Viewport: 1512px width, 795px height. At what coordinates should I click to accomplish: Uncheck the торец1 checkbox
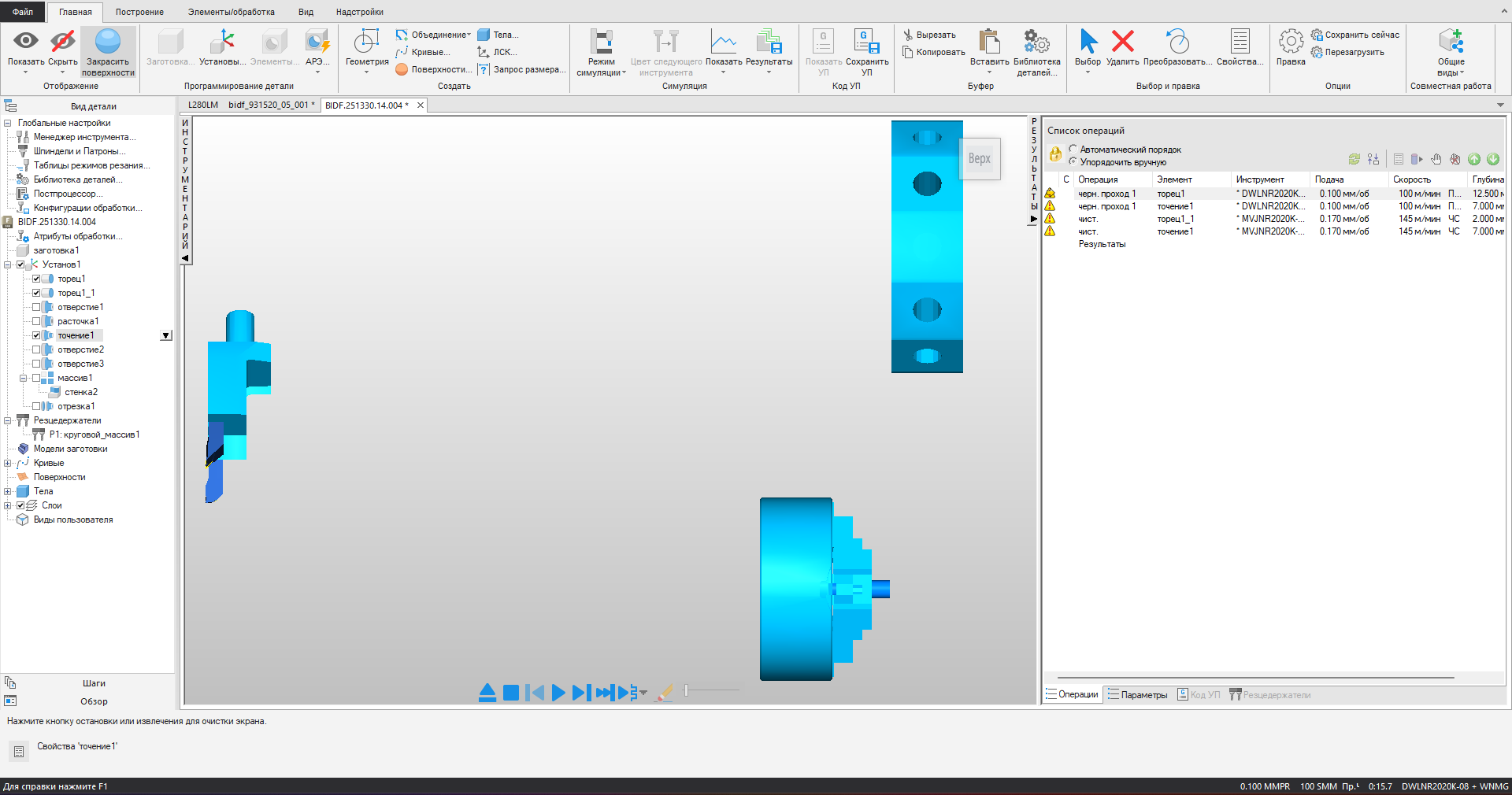(36, 279)
